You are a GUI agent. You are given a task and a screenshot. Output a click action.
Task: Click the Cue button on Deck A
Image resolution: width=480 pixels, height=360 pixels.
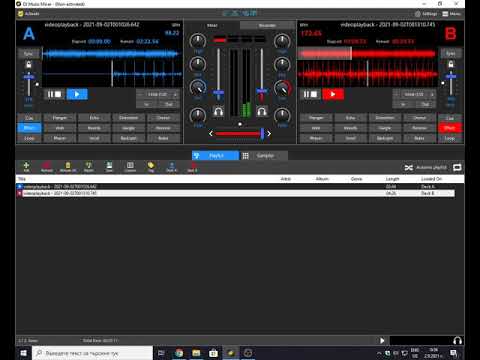point(29,118)
